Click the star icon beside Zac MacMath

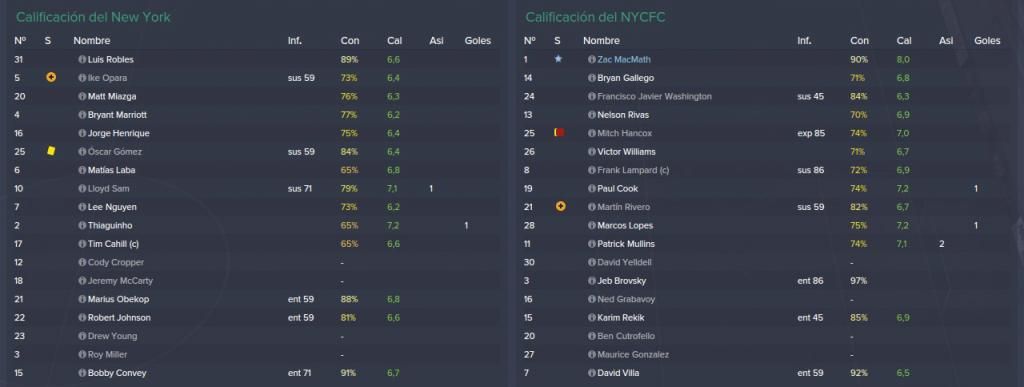558,59
